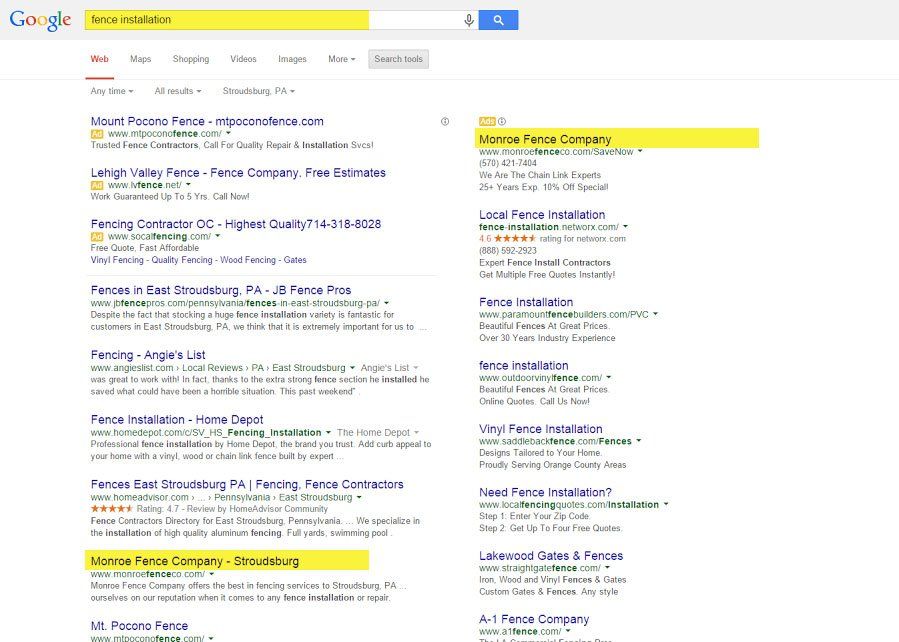Click the microphone voice search icon
The width and height of the screenshot is (899, 642).
point(469,20)
